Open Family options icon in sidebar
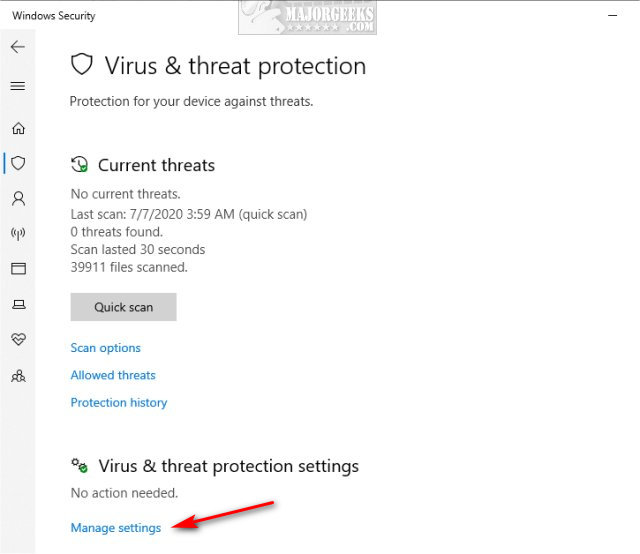Screen dimensions: 640x554 (x=18, y=376)
